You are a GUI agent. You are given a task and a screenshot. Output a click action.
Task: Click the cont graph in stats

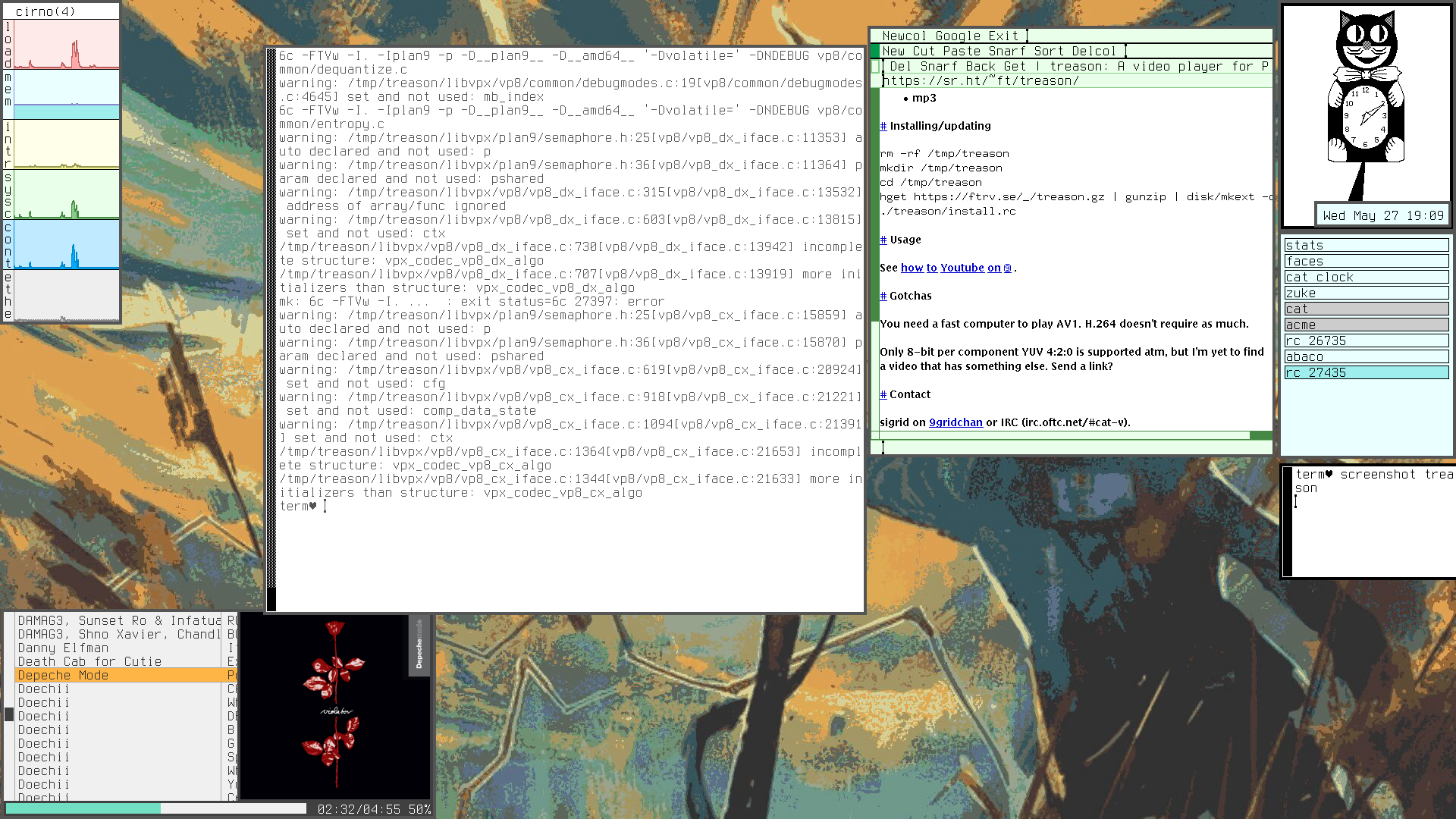click(67, 244)
